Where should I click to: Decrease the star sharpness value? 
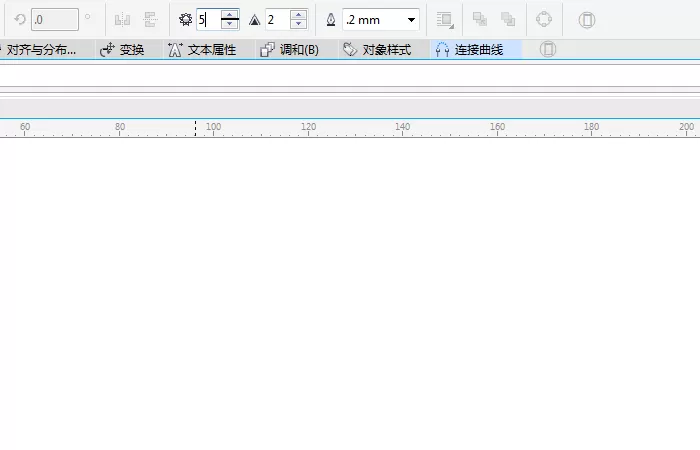[298, 24]
